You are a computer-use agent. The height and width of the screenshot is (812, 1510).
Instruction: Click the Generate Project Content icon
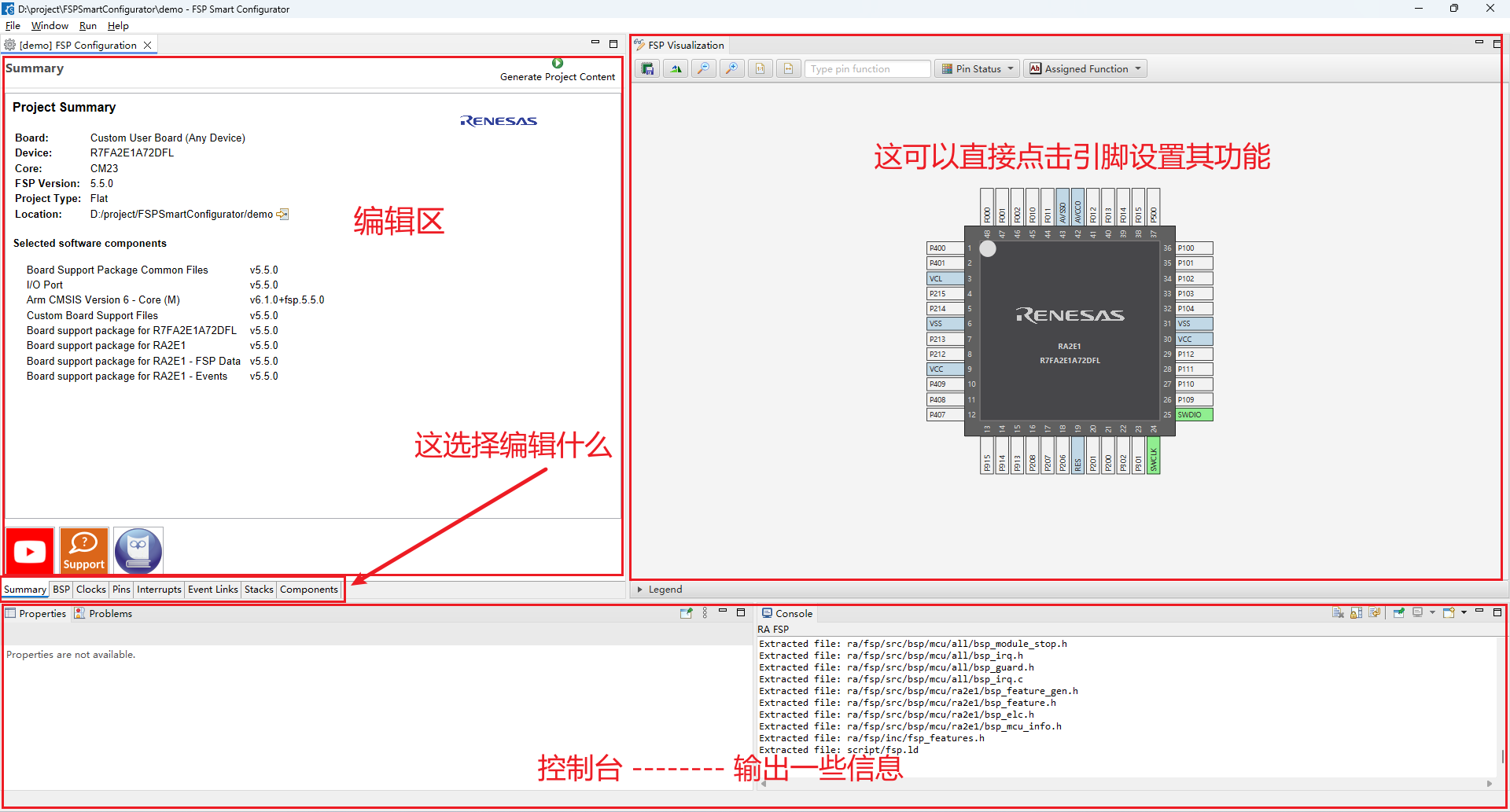(x=558, y=63)
